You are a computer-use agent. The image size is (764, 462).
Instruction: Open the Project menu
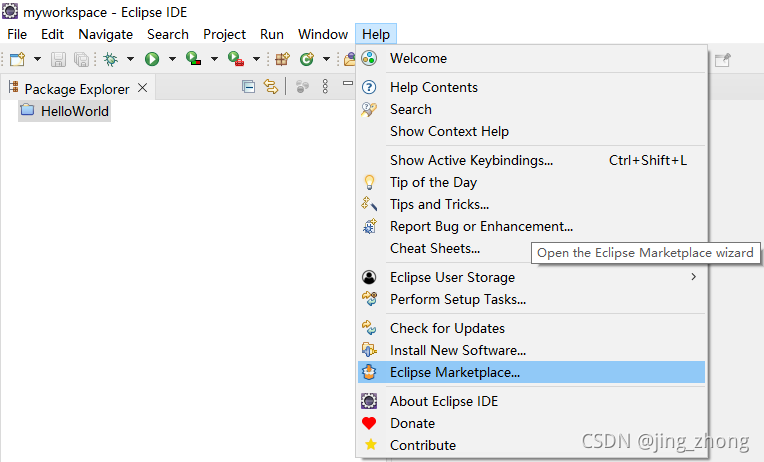click(x=224, y=35)
